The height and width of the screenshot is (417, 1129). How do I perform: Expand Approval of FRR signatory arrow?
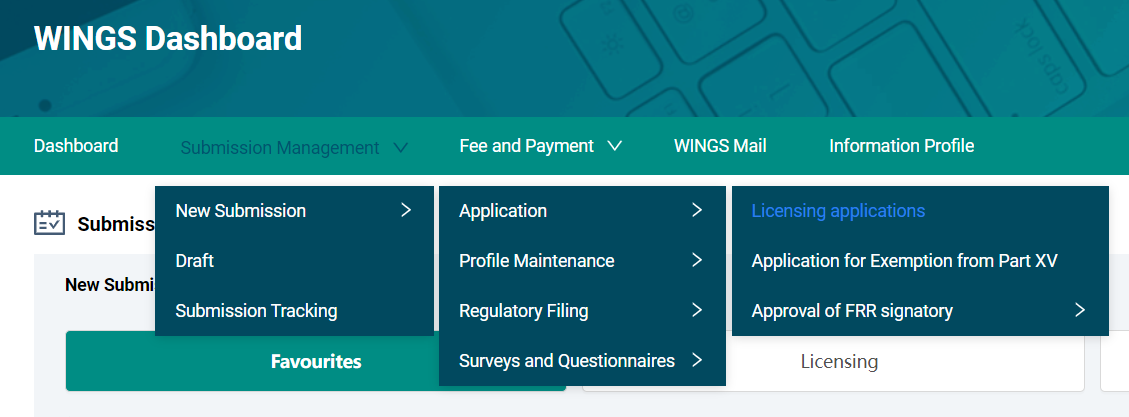pyautogui.click(x=1080, y=310)
